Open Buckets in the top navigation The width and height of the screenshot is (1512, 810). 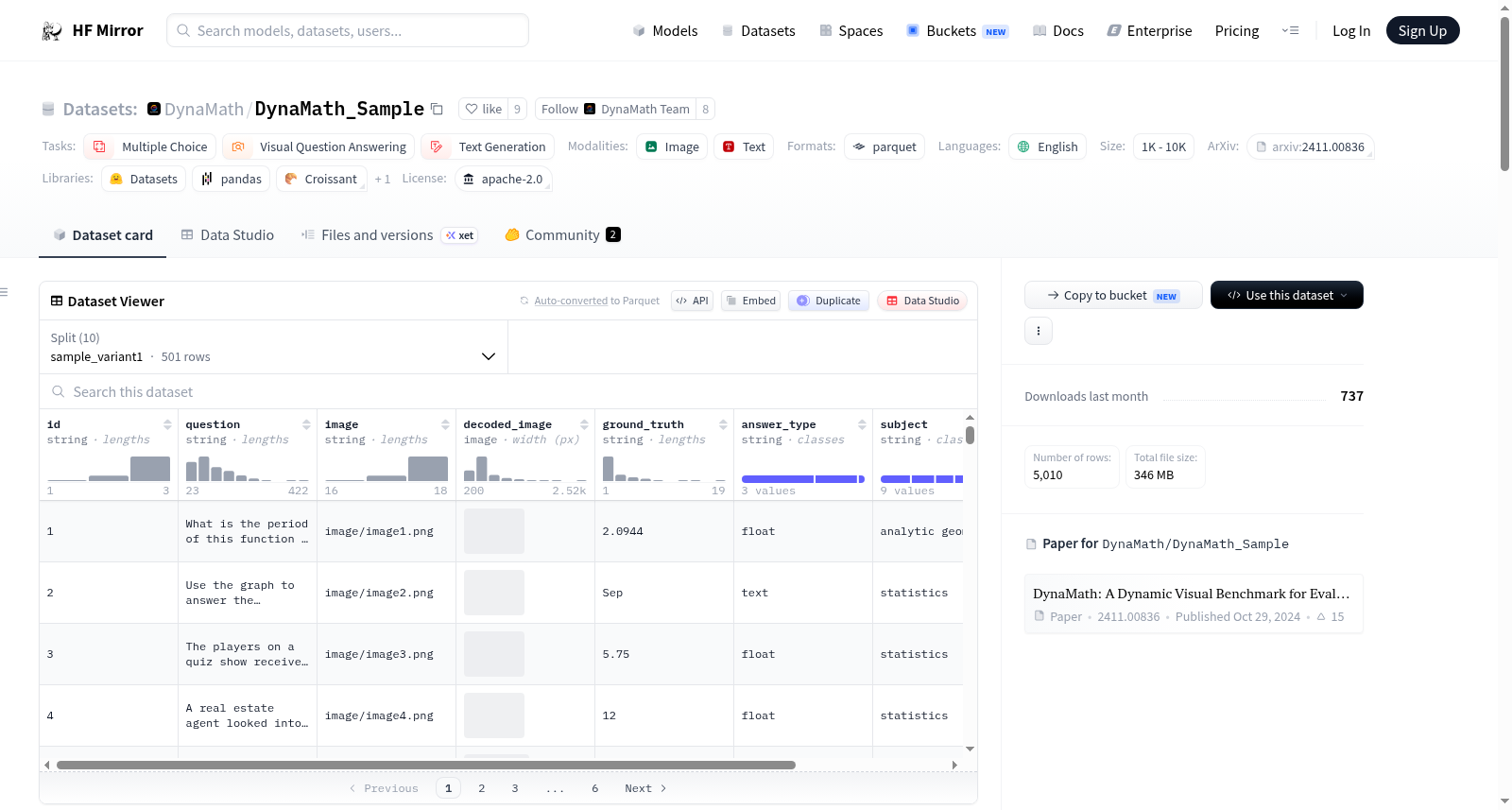pos(957,30)
